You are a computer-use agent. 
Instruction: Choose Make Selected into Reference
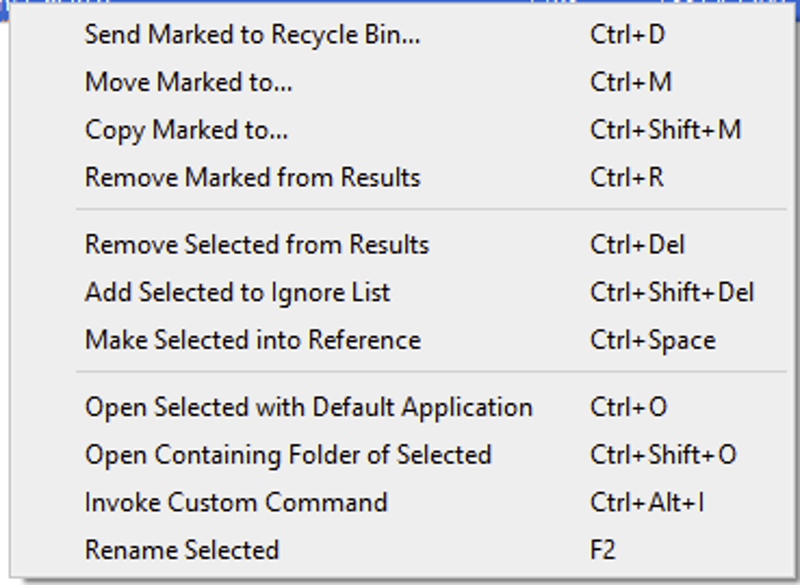tap(401, 340)
